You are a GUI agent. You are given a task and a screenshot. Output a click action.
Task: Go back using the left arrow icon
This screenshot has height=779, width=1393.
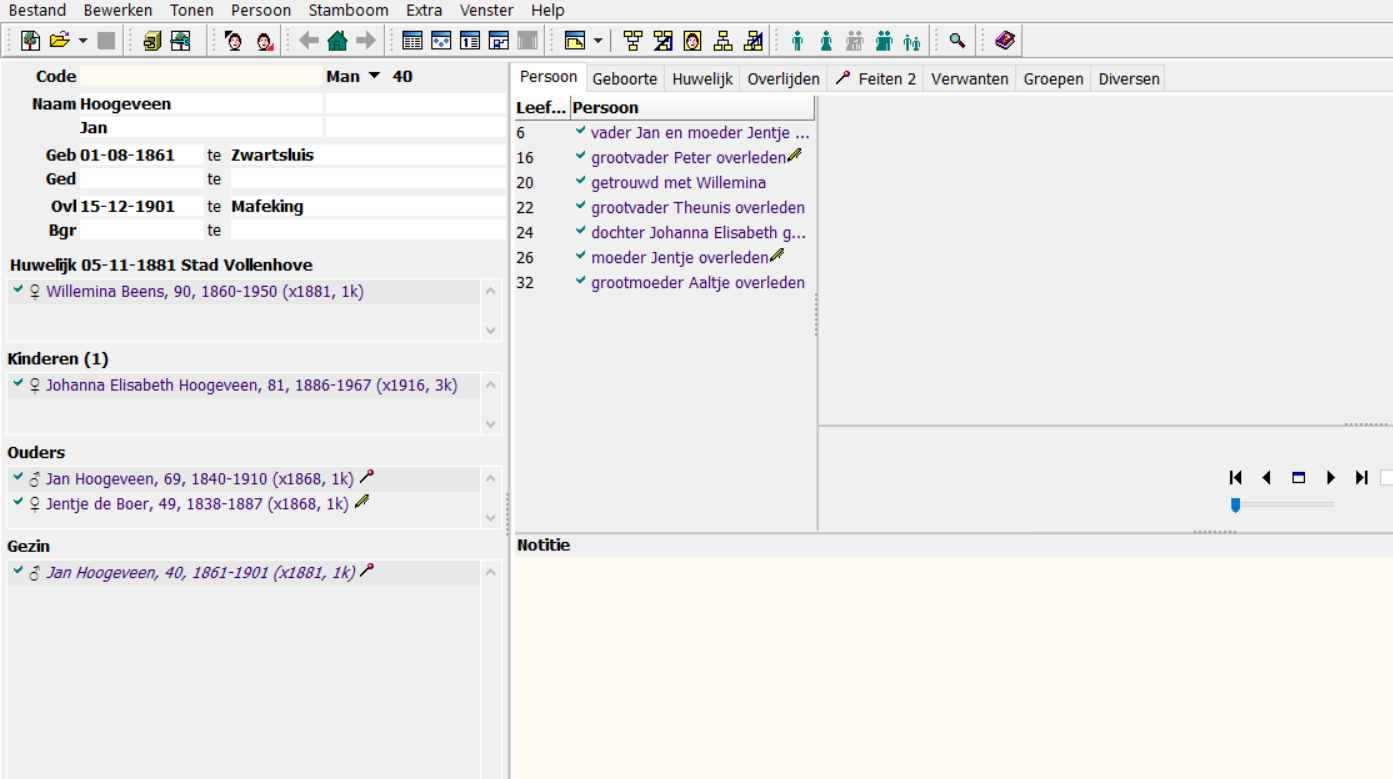(309, 41)
